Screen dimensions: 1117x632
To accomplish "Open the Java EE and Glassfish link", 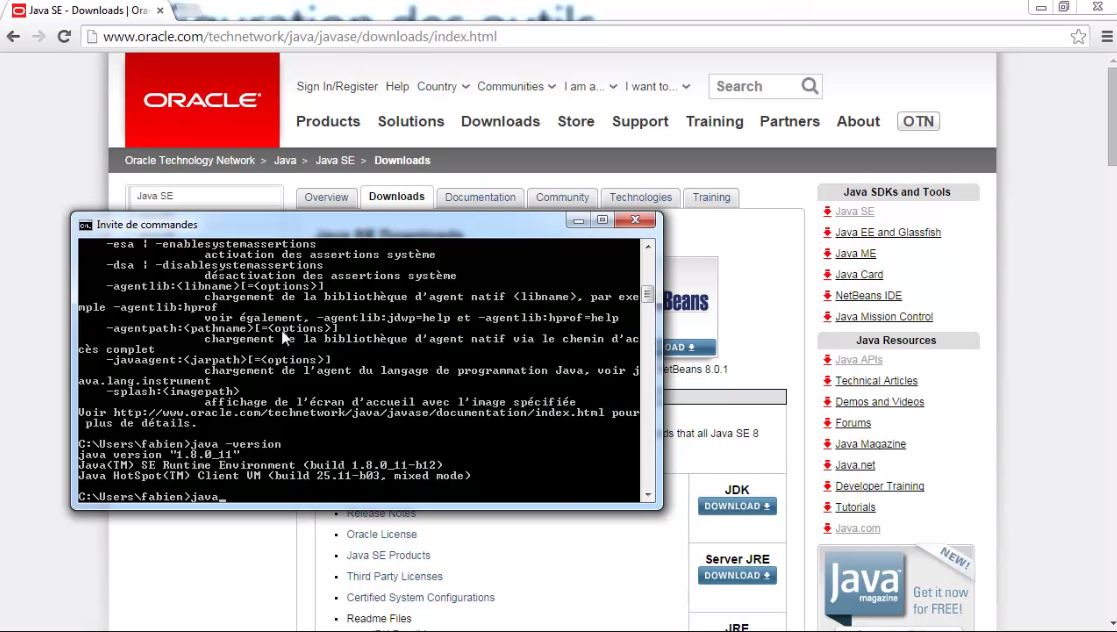I will click(x=888, y=232).
